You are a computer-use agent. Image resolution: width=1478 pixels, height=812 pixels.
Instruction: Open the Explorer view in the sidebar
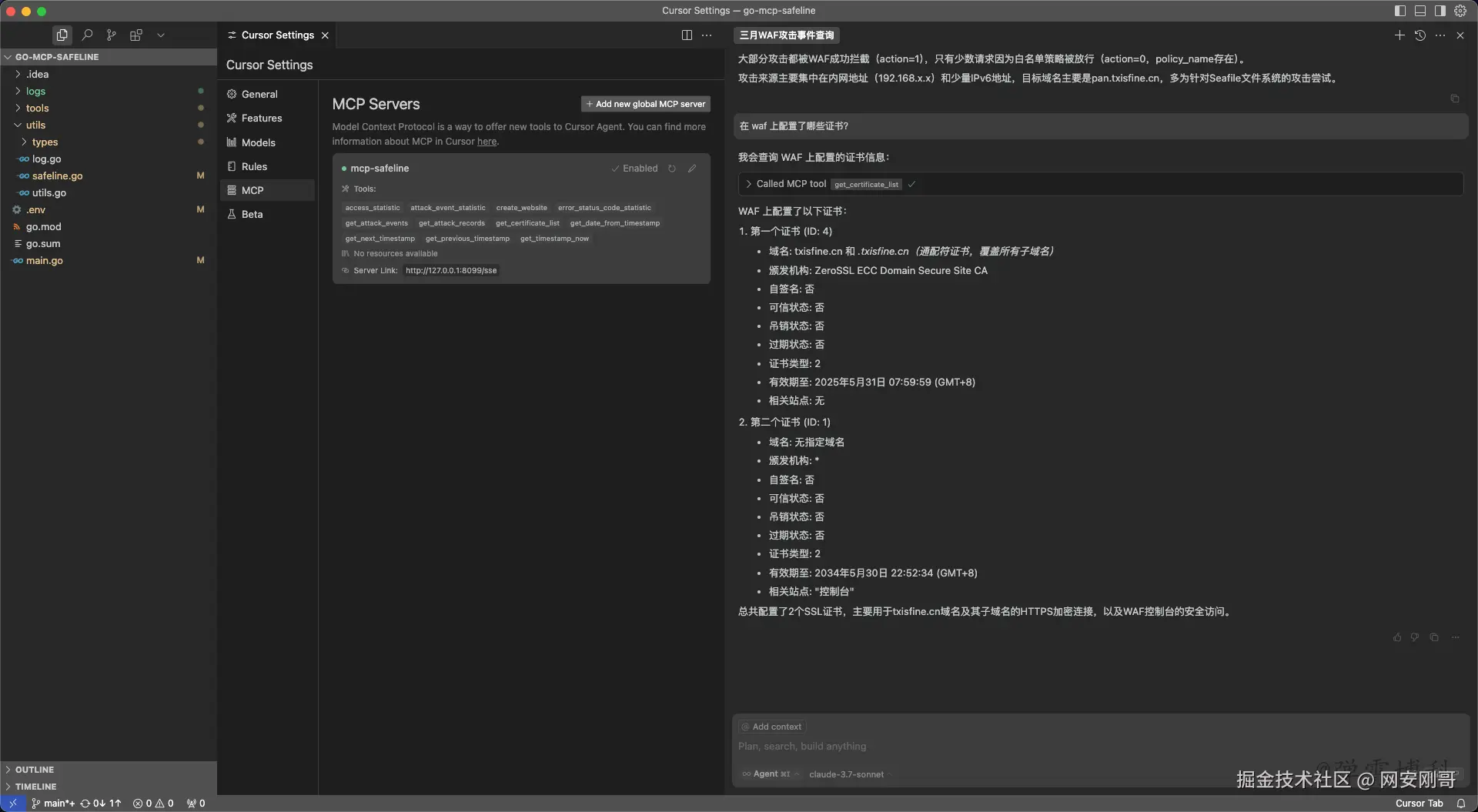point(62,35)
